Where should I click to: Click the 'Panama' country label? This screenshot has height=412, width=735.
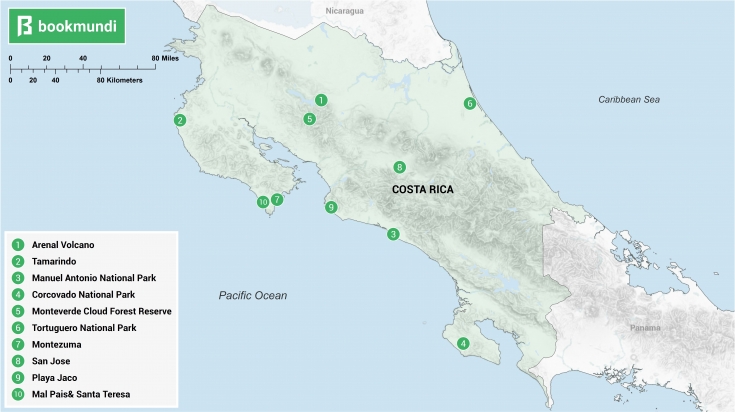645,328
